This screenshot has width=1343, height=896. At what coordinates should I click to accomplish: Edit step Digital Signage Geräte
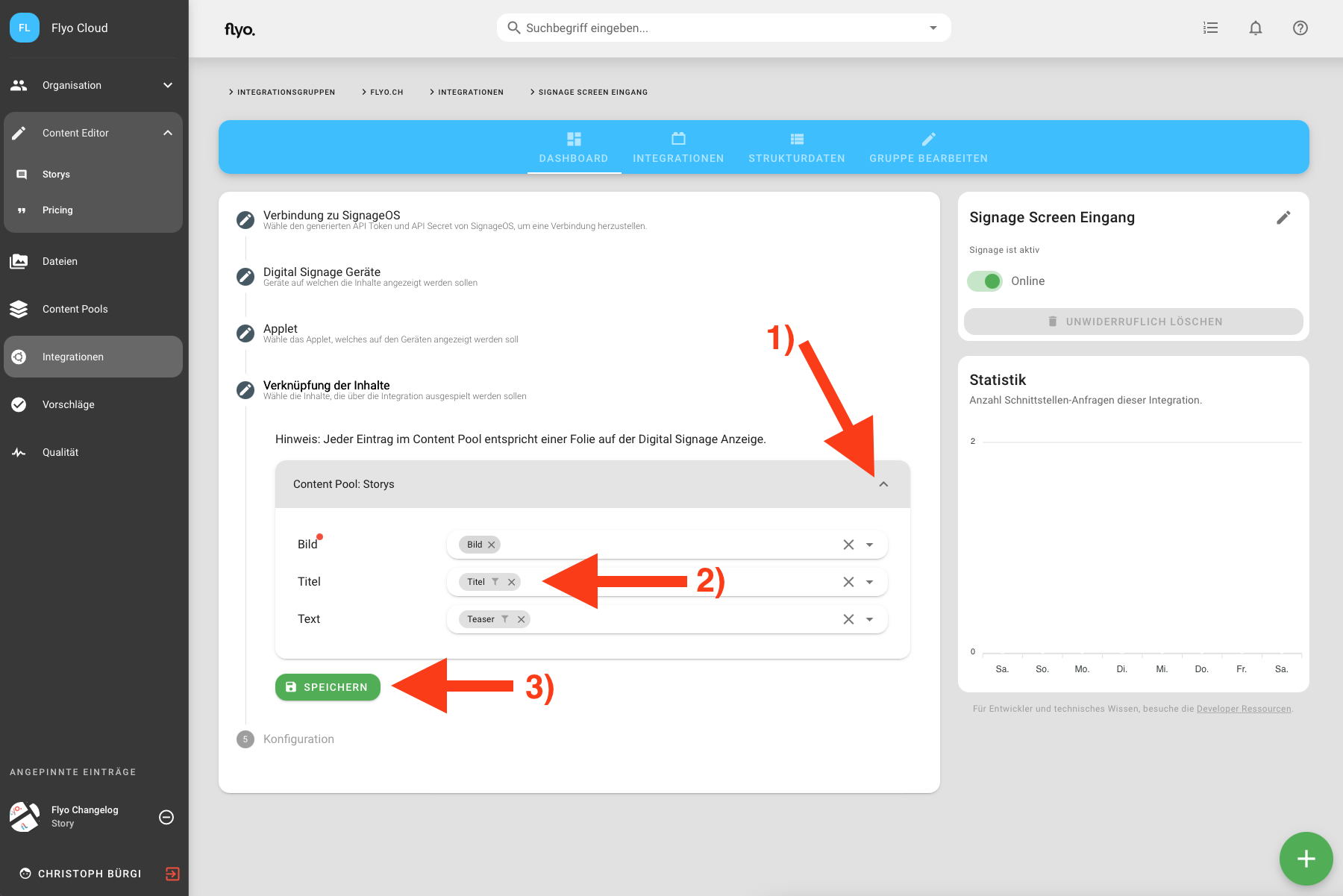245,276
